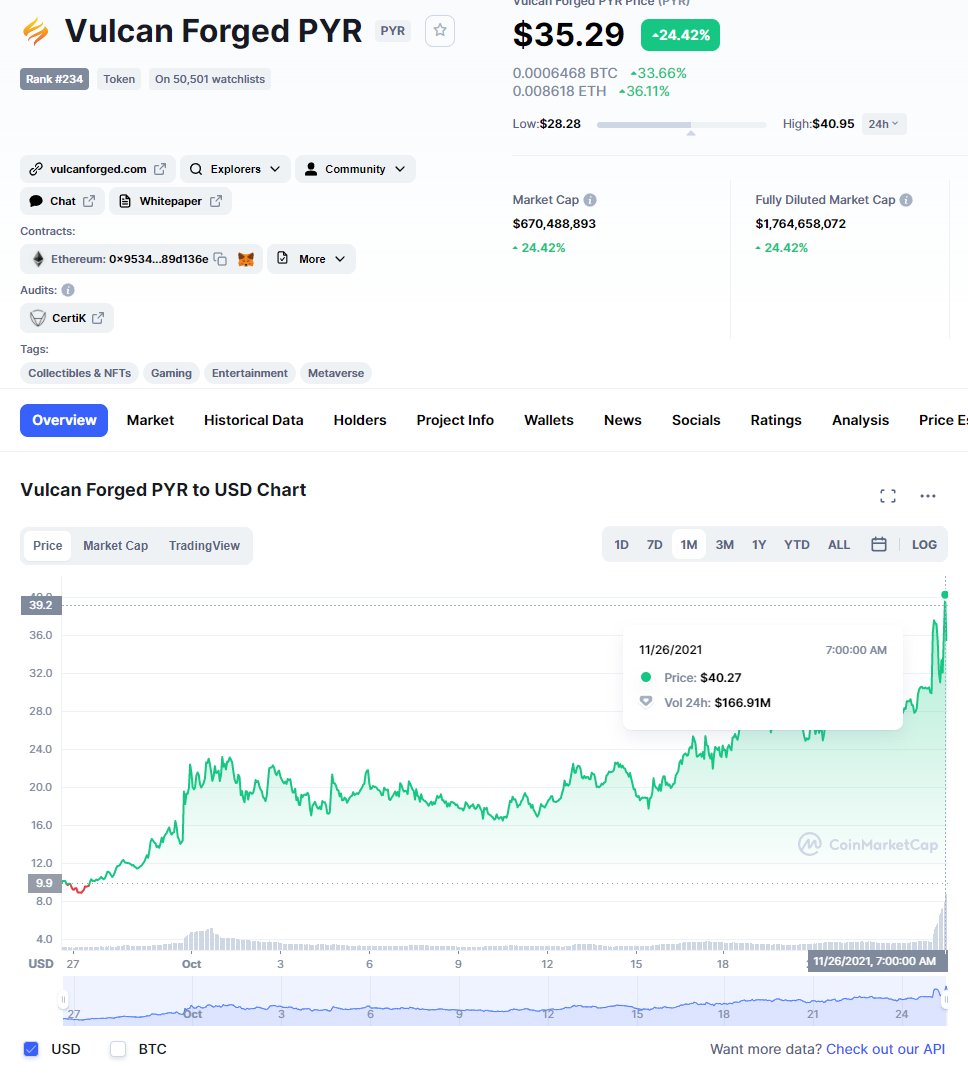This screenshot has height=1084, width=968.
Task: Add PYR to watchlist with the star icon
Action: pos(440,30)
